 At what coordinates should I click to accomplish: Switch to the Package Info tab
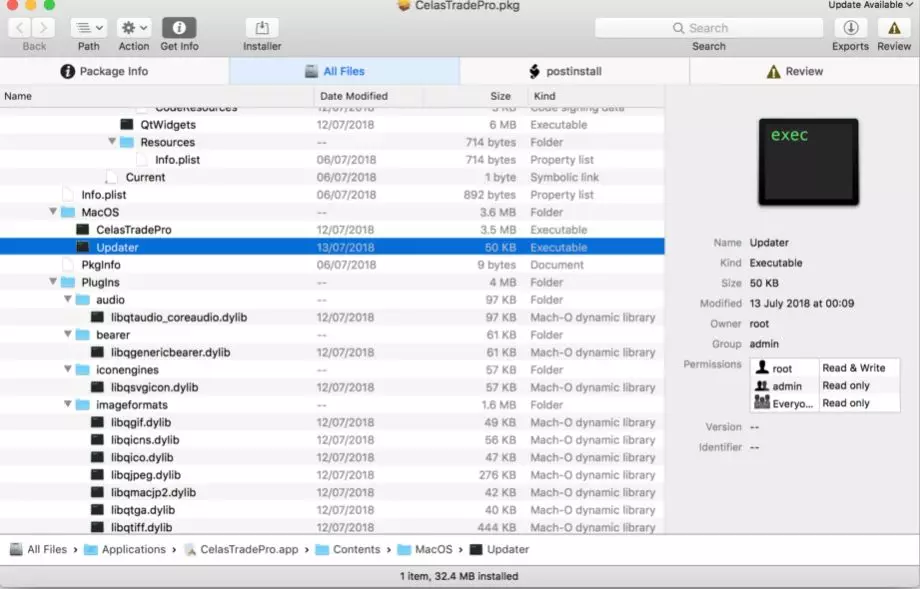[x=114, y=71]
